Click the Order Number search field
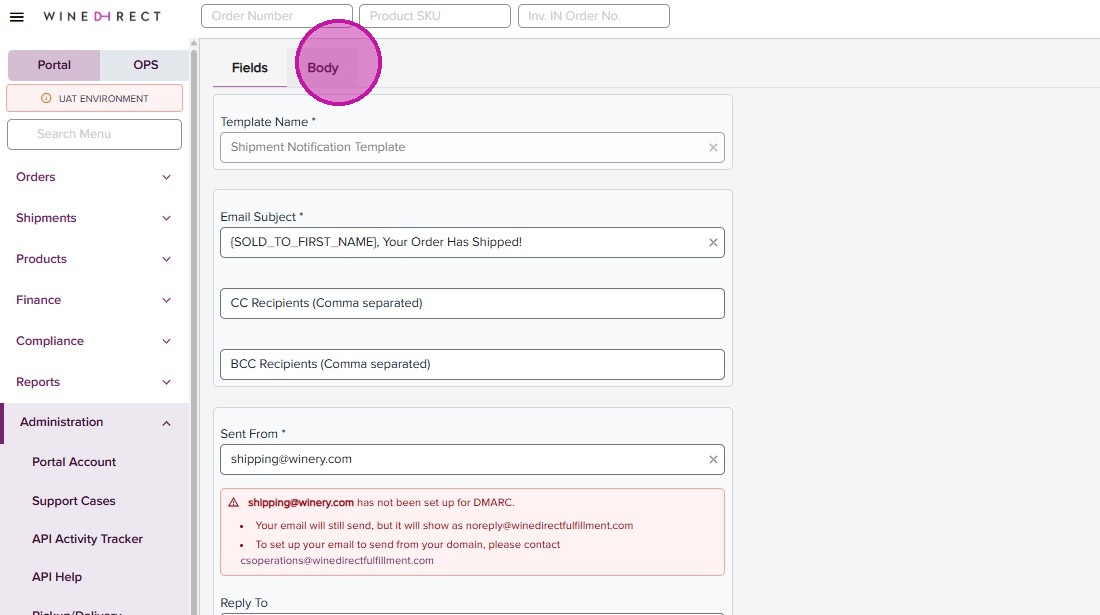The image size is (1100, 615). 276,16
